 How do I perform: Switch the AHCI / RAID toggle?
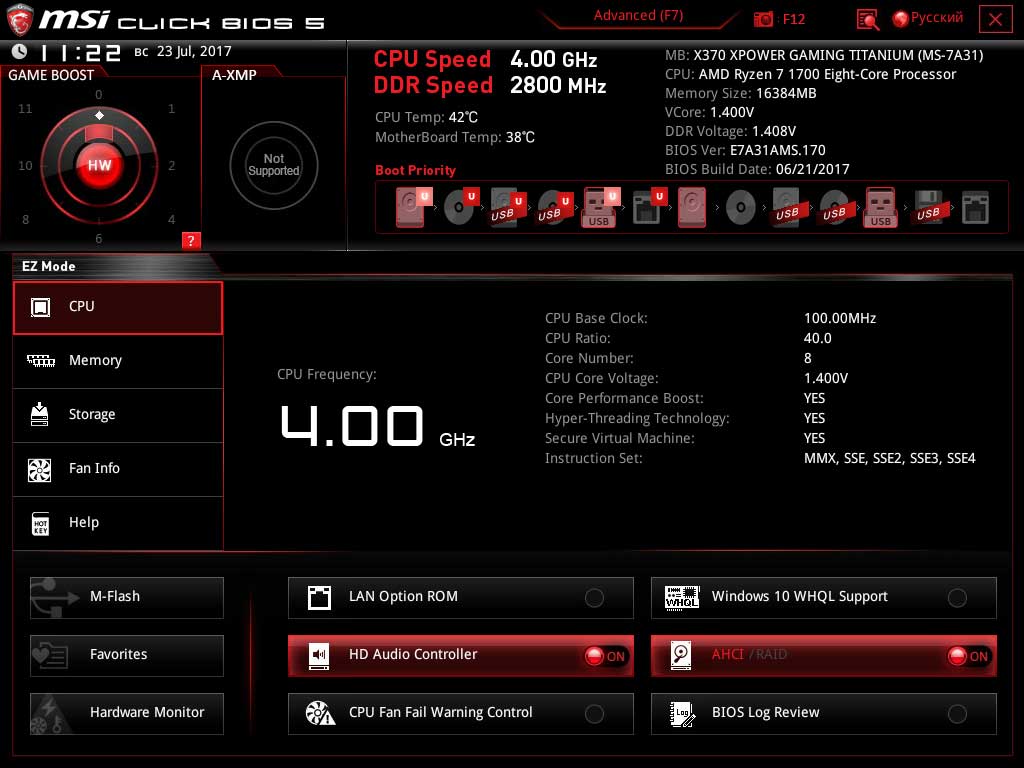(824, 655)
